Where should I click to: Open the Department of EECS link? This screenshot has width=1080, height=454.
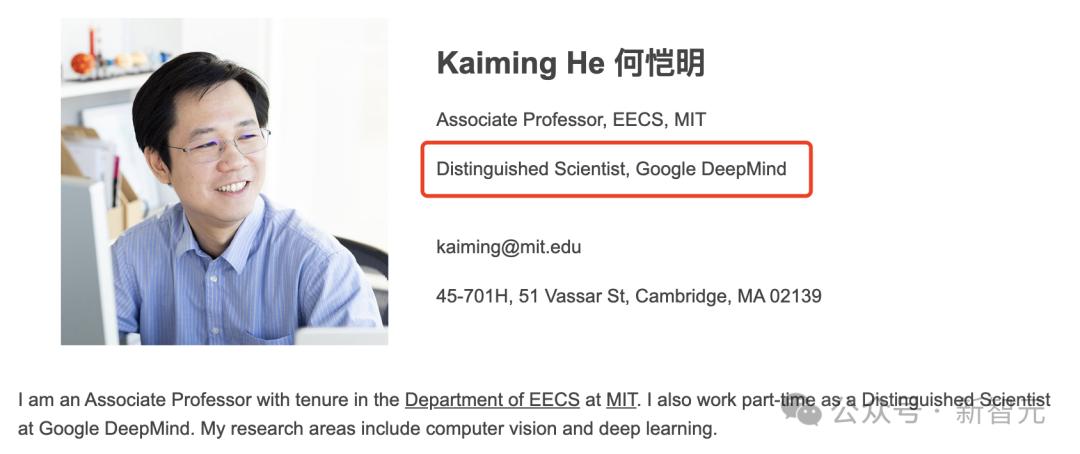(492, 400)
